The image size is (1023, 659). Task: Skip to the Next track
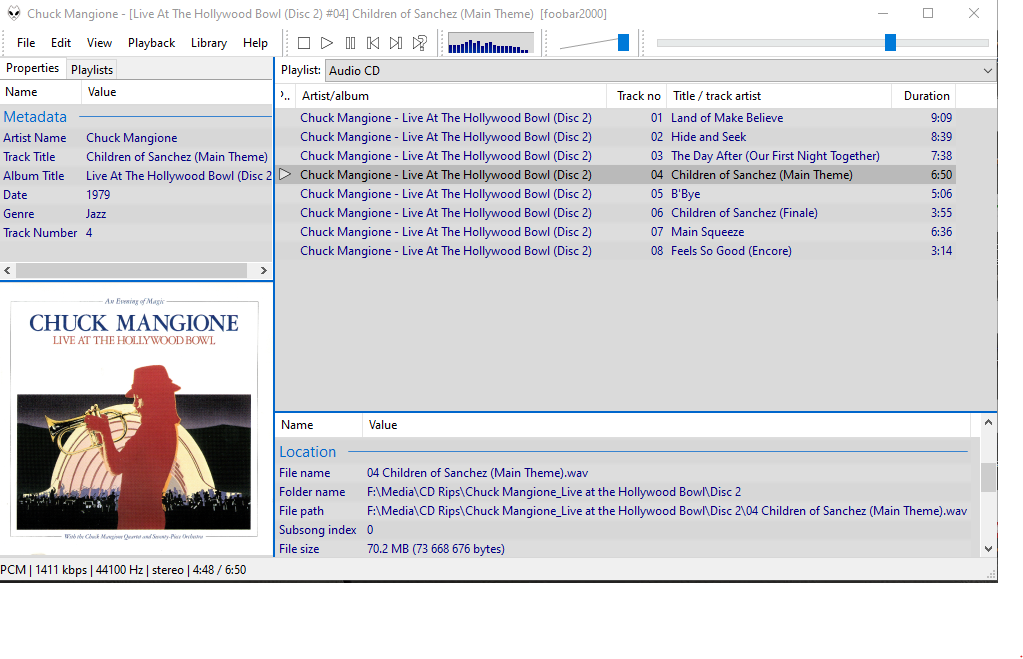pos(396,43)
